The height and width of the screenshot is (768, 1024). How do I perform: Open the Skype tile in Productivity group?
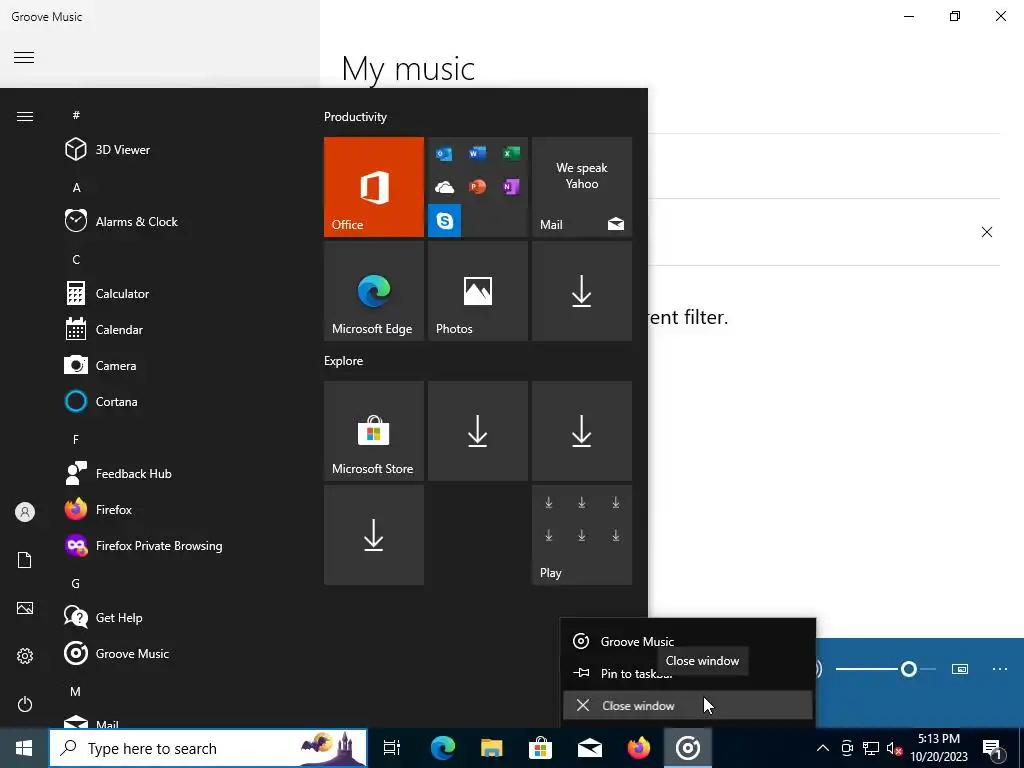445,221
